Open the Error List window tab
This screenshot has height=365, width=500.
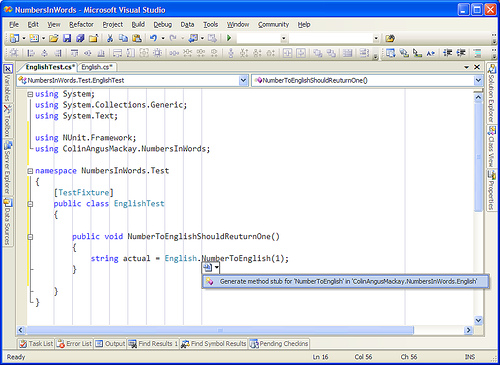pyautogui.click(x=74, y=343)
